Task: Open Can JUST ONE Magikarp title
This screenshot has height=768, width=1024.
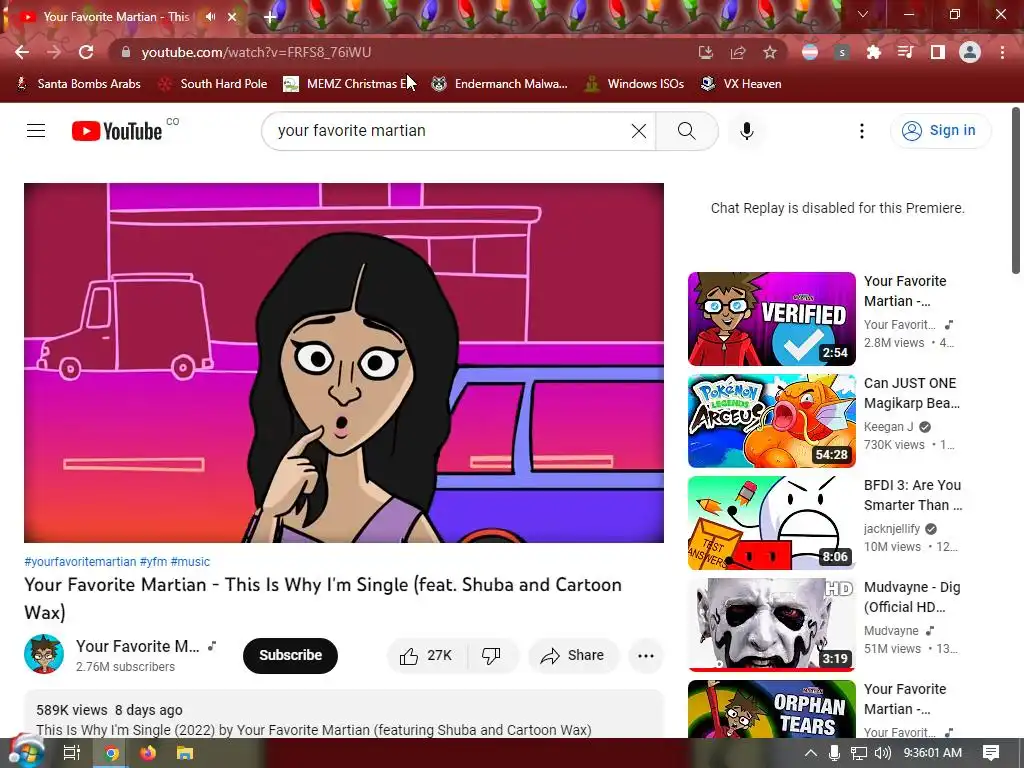Action: pos(912,393)
